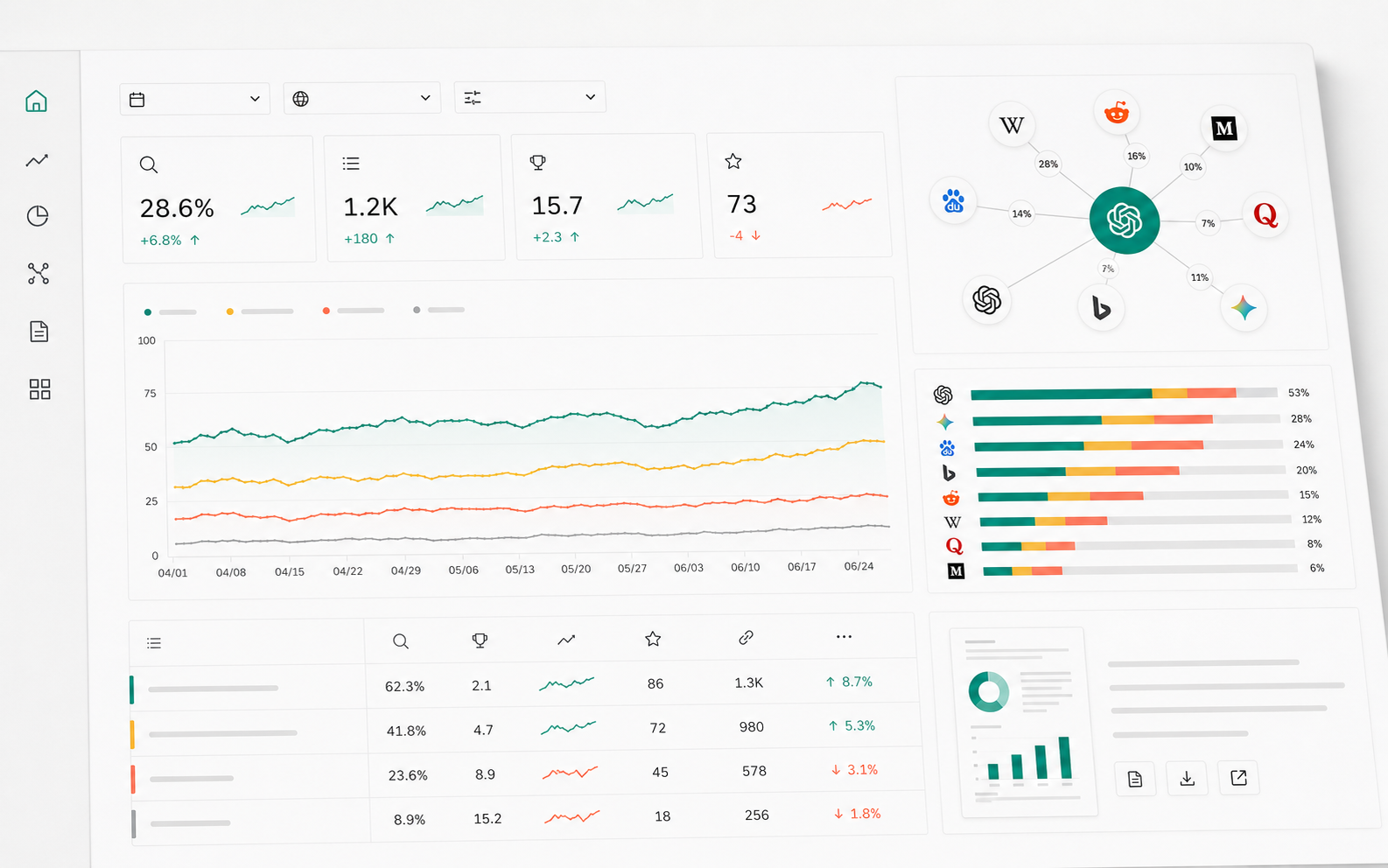Open the network nodes section in sidebar

pos(39,274)
